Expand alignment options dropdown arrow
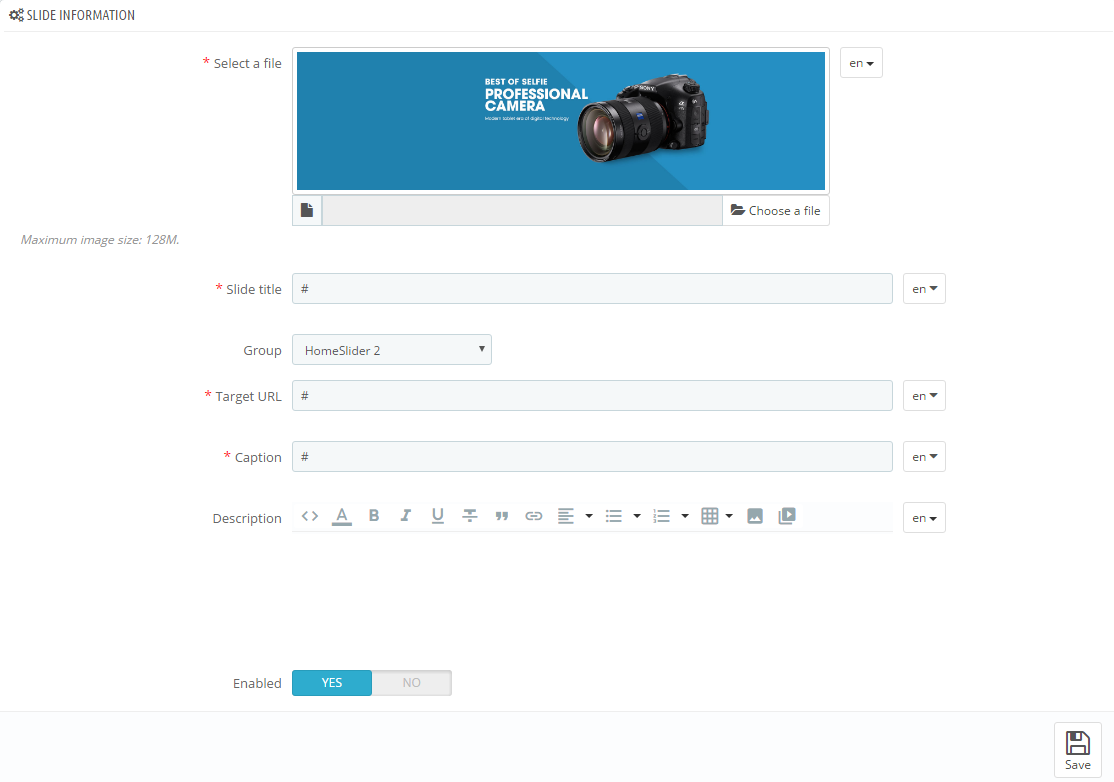The height and width of the screenshot is (782, 1114). click(589, 516)
